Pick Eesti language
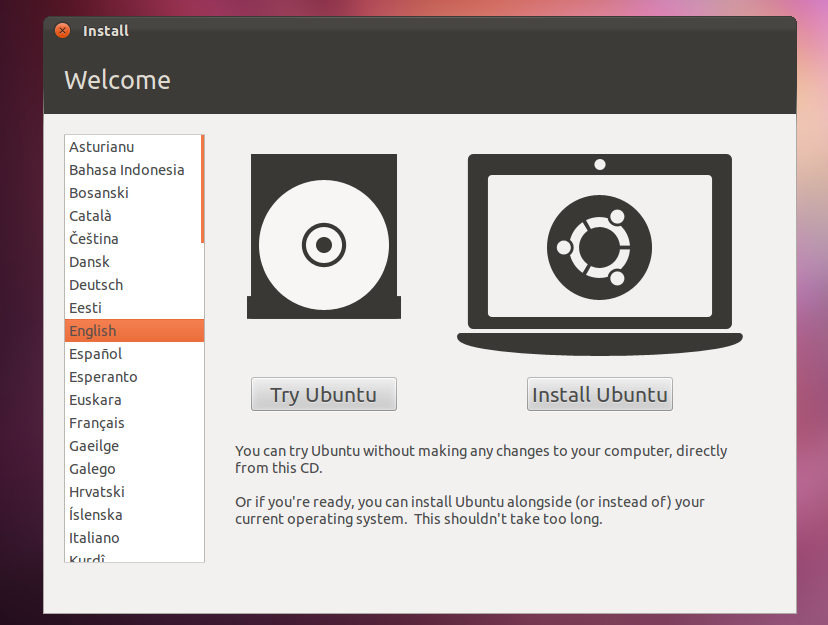Screen dimensions: 828x625 click(x=134, y=308)
